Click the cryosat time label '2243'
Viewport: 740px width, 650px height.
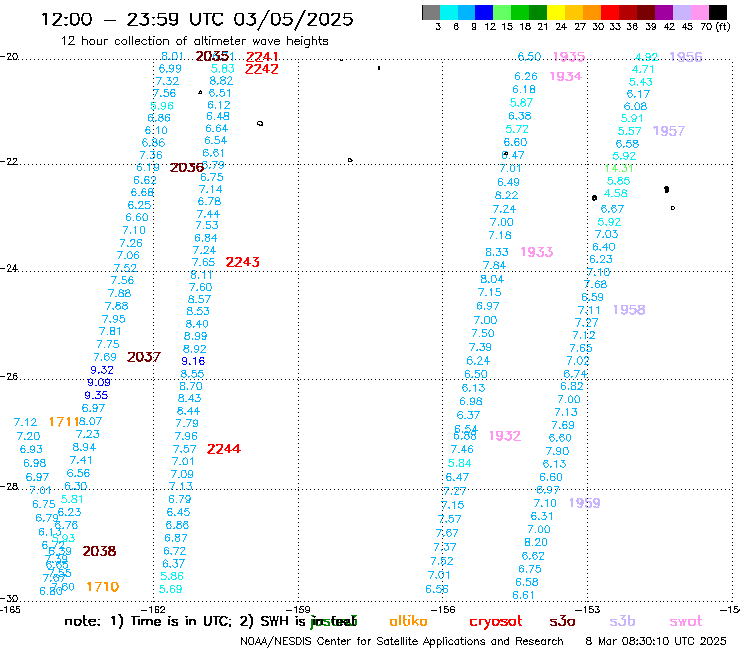click(242, 262)
